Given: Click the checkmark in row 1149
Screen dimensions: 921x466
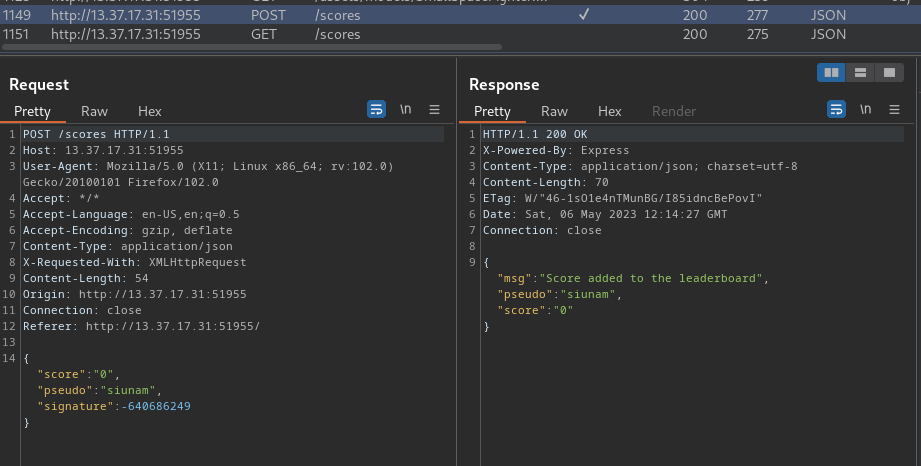Looking at the screenshot, I should (x=583, y=15).
